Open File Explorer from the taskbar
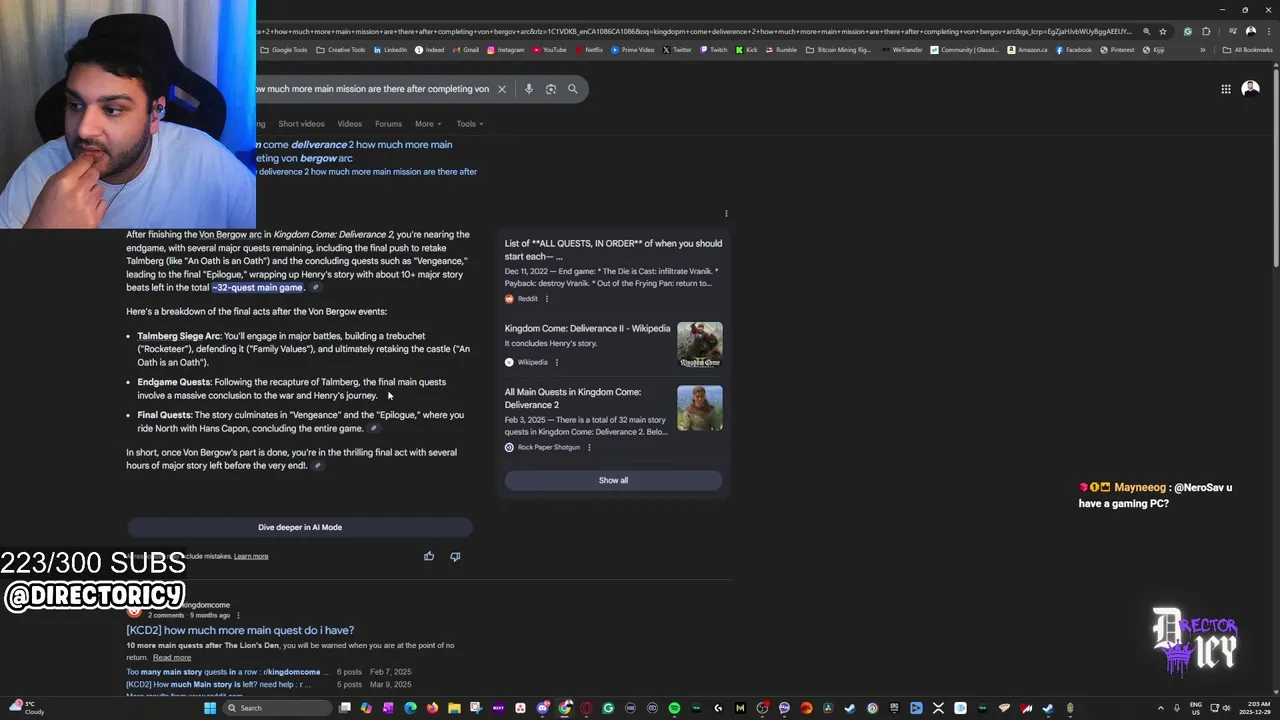This screenshot has height=720, width=1280. (x=454, y=708)
